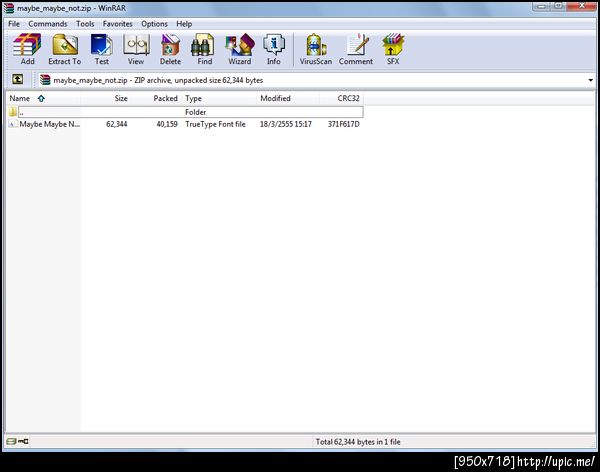
Task: Open the View file tool
Action: 136,49
